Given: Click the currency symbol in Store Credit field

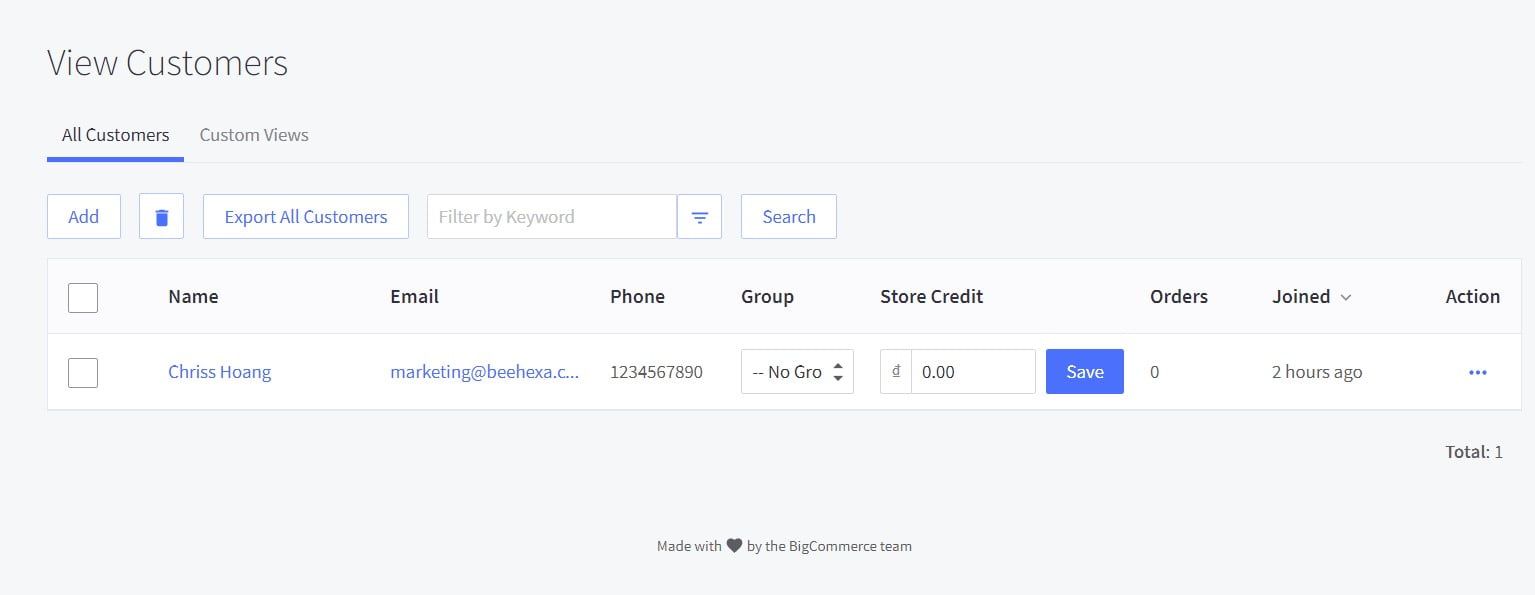Looking at the screenshot, I should tap(894, 371).
